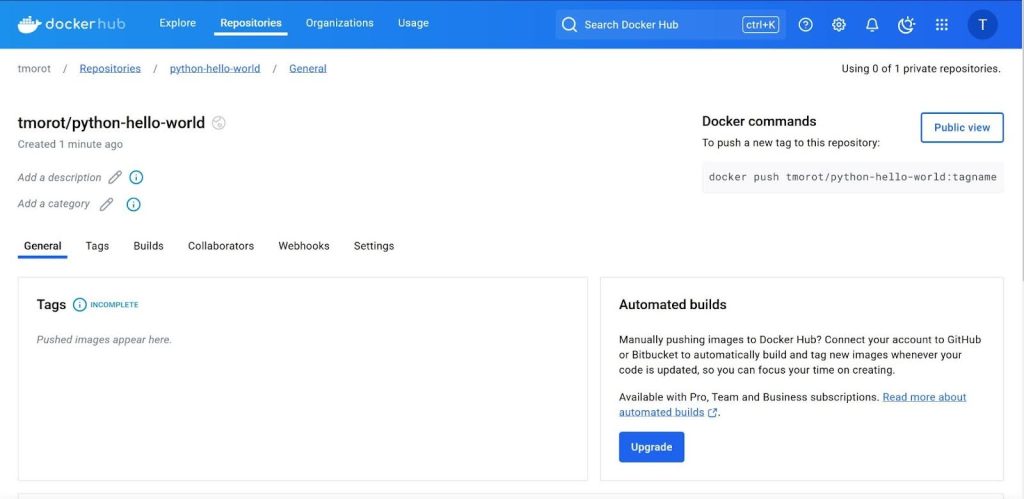The image size is (1024, 499).
Task: Click the info icon beside Add a description
Action: pos(137,178)
